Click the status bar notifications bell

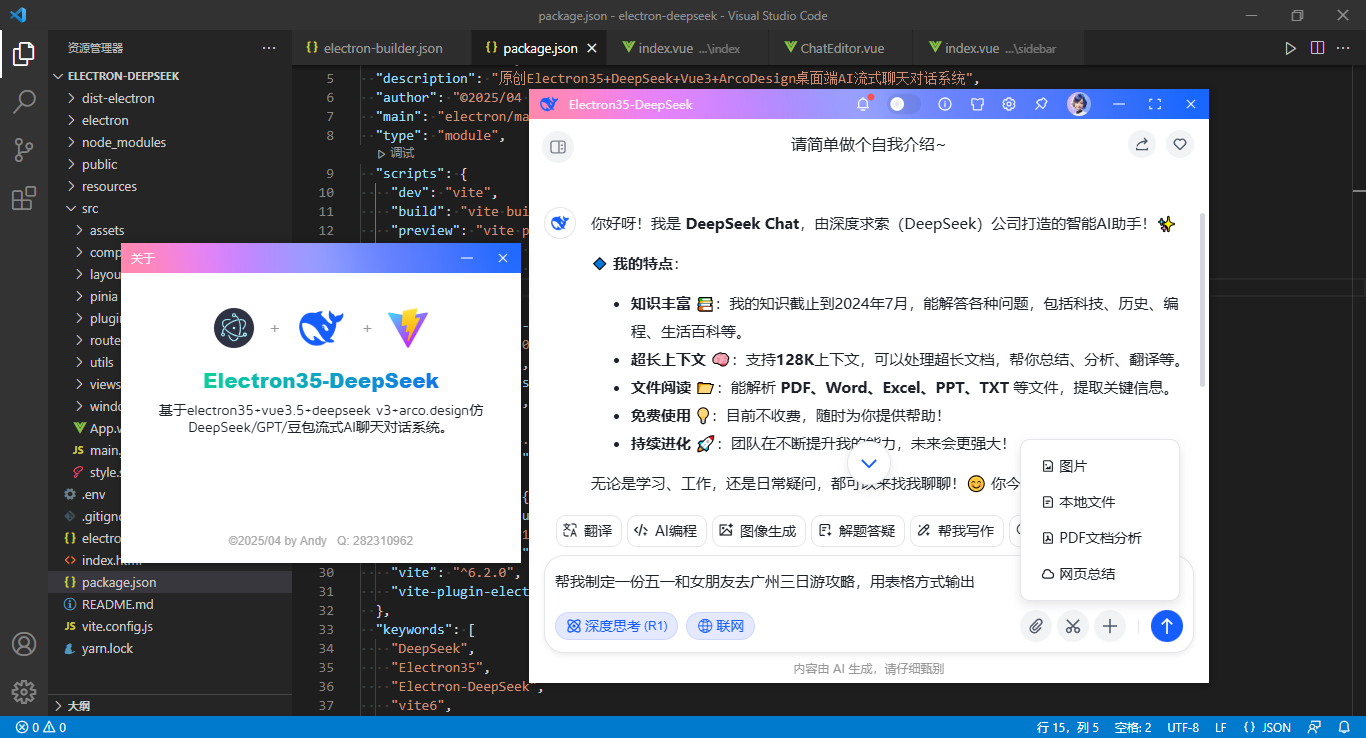tap(1343, 727)
